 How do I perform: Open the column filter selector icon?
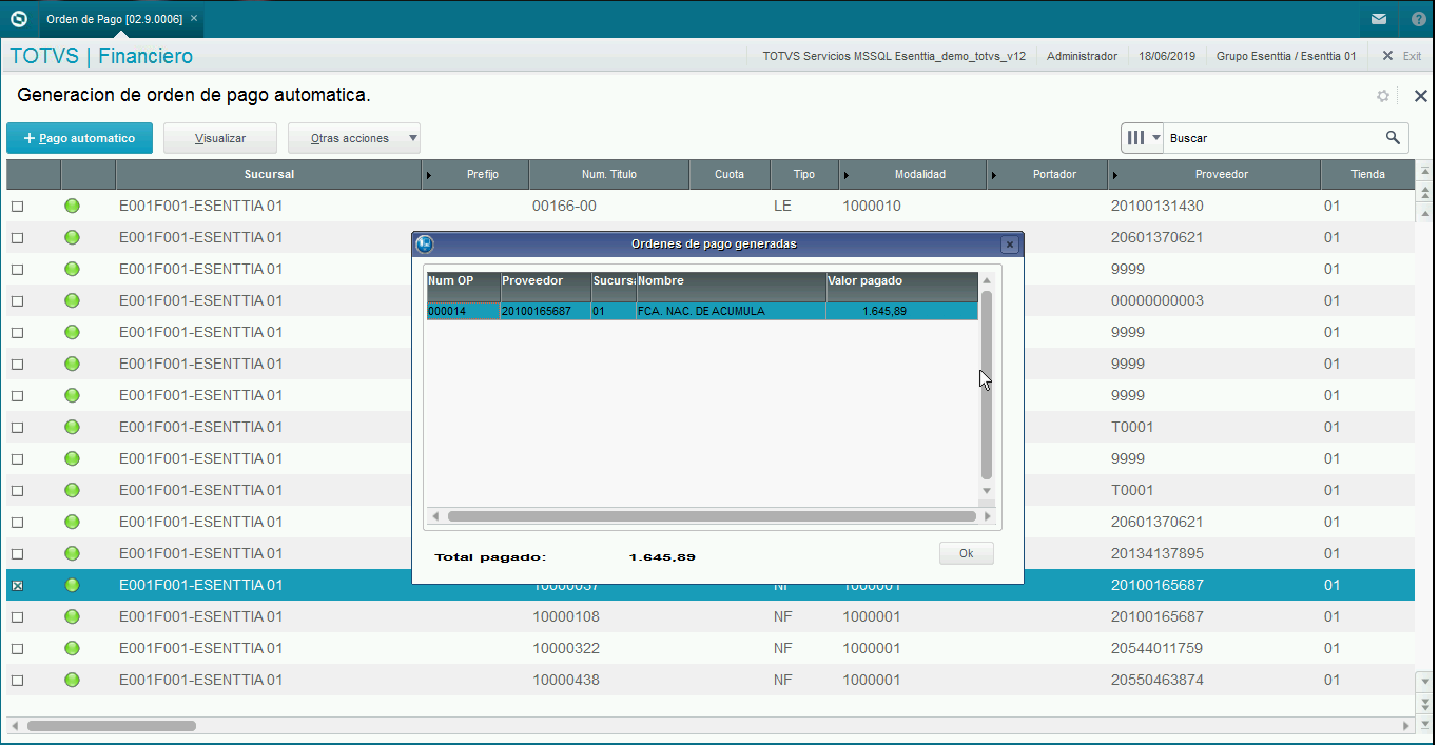pyautogui.click(x=1143, y=138)
